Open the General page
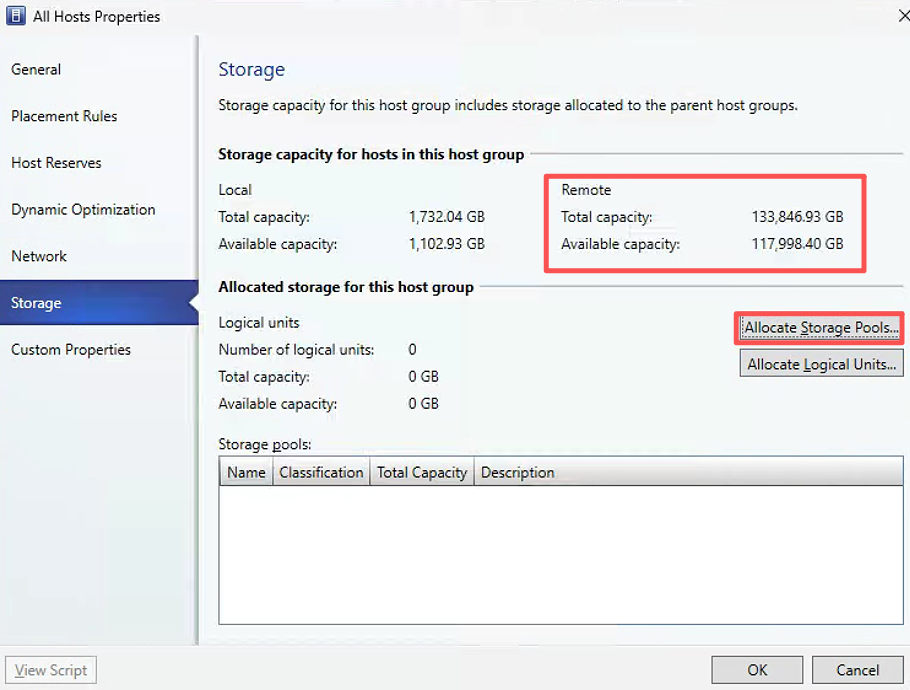The height and width of the screenshot is (690, 910). point(36,70)
